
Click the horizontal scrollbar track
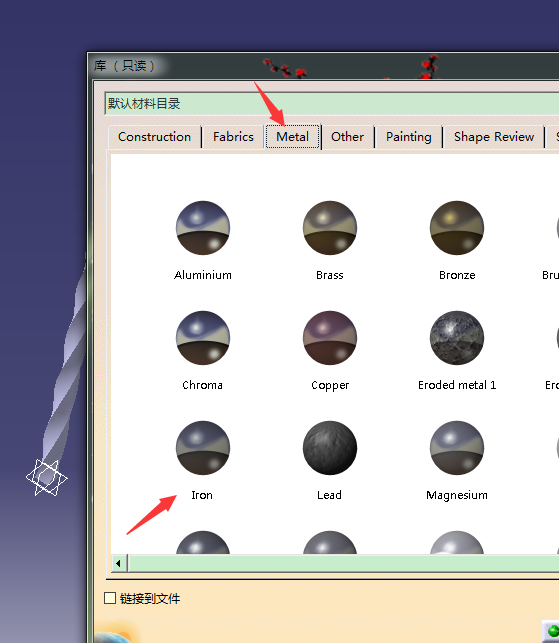coord(344,563)
